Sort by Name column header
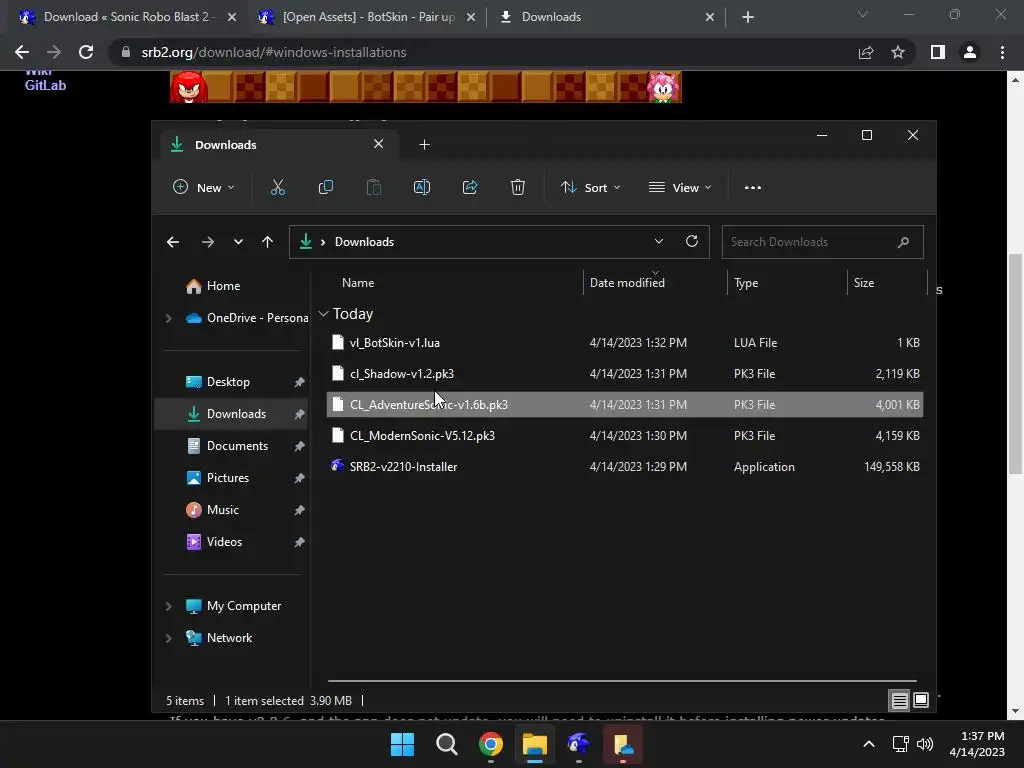The height and width of the screenshot is (768, 1024). click(358, 283)
